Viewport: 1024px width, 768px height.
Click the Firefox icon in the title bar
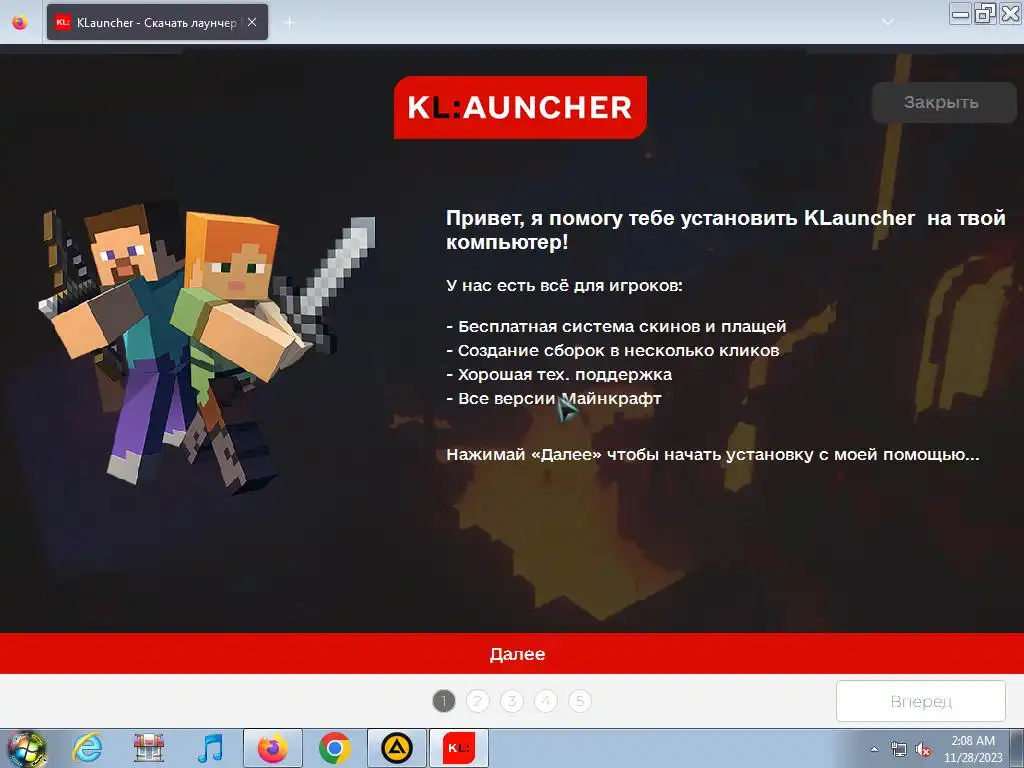(x=20, y=22)
